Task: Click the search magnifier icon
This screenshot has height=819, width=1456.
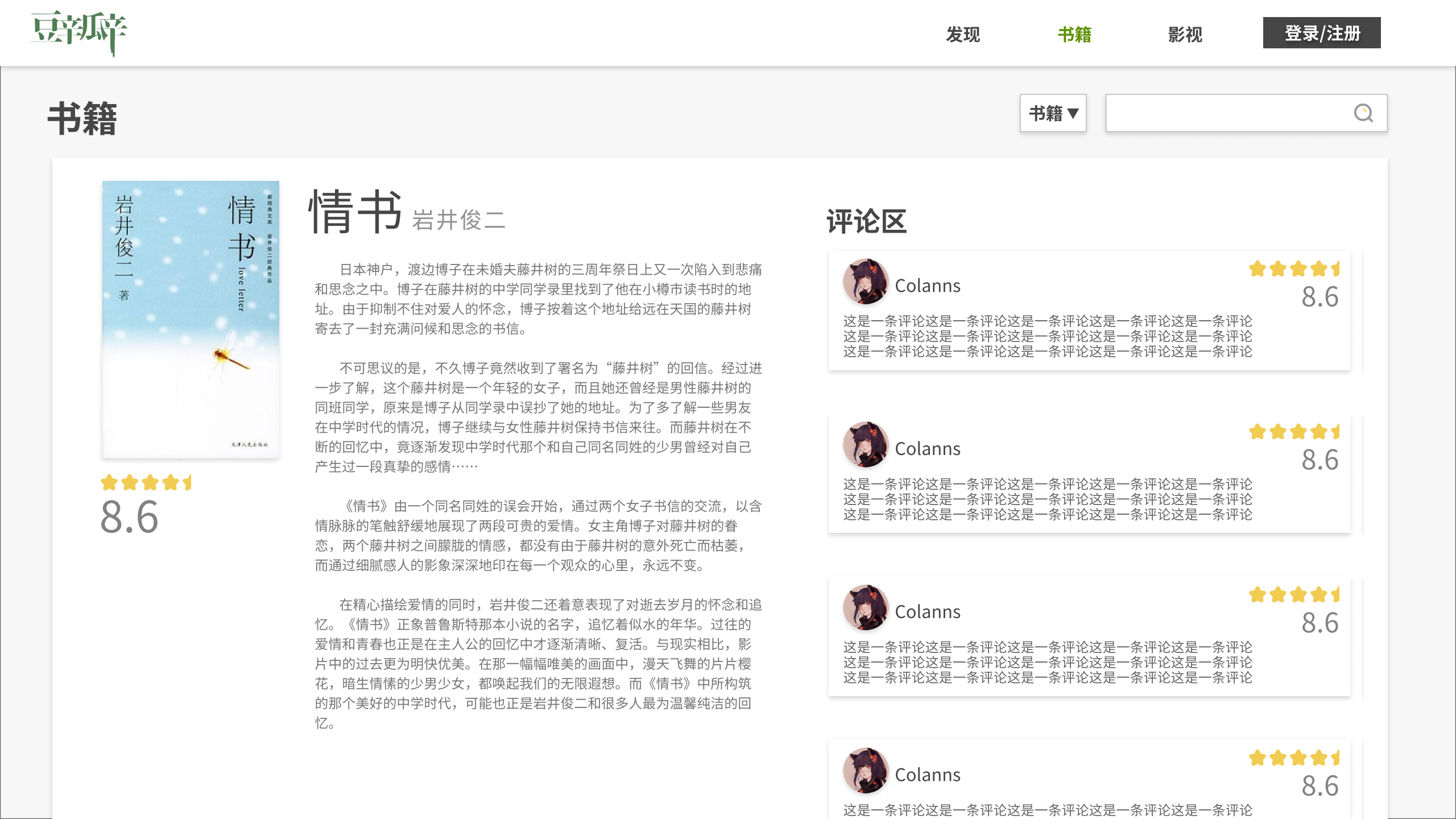Action: [1363, 113]
